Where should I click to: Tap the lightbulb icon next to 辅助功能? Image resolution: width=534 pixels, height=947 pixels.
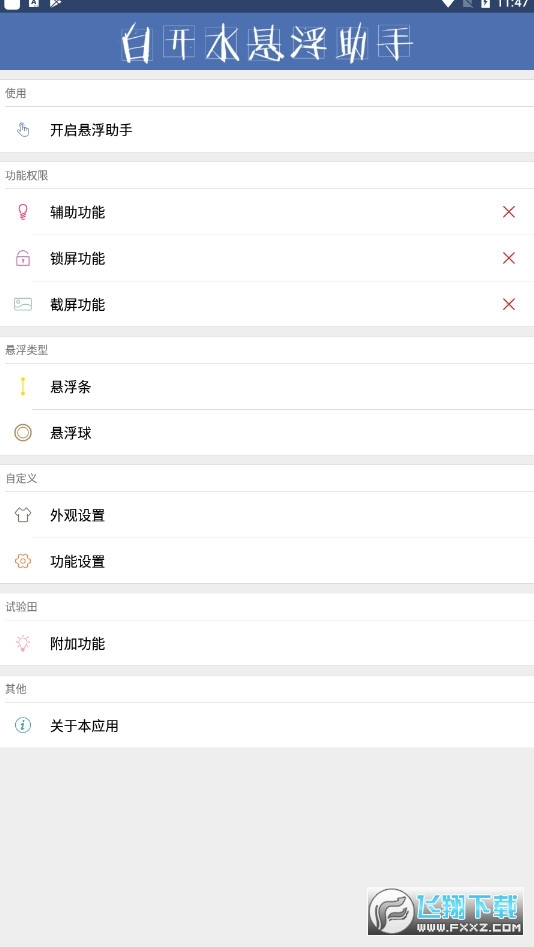[x=23, y=212]
